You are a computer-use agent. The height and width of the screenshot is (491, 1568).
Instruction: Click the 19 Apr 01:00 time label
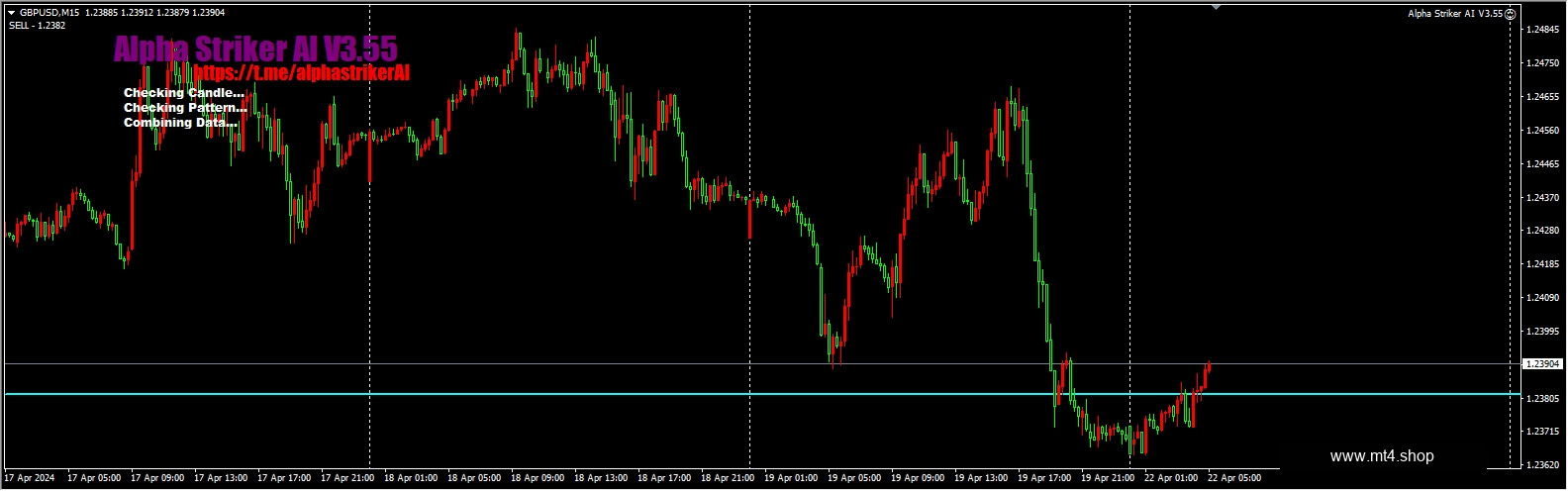[792, 478]
